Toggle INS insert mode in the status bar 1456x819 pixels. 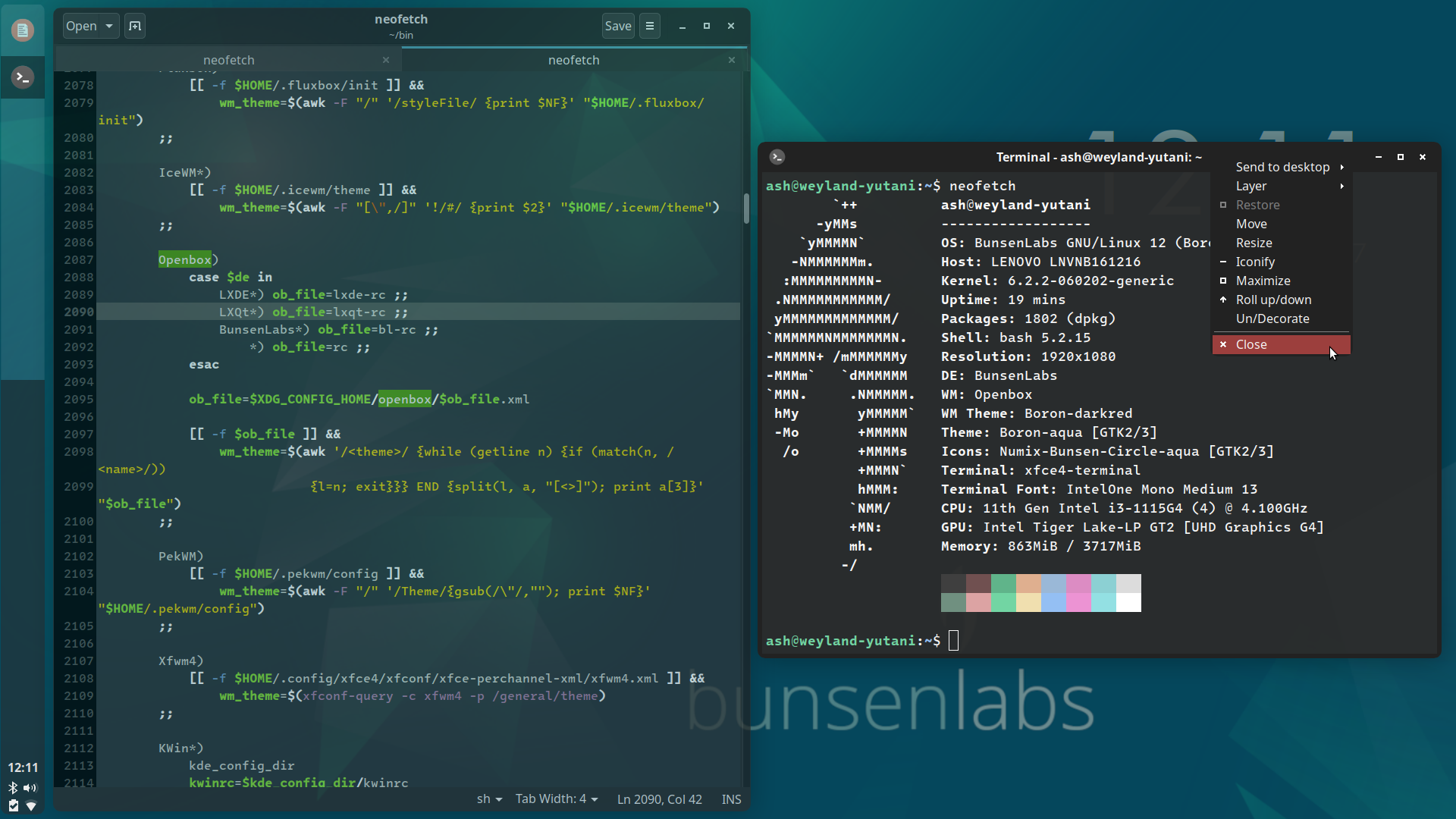(730, 799)
